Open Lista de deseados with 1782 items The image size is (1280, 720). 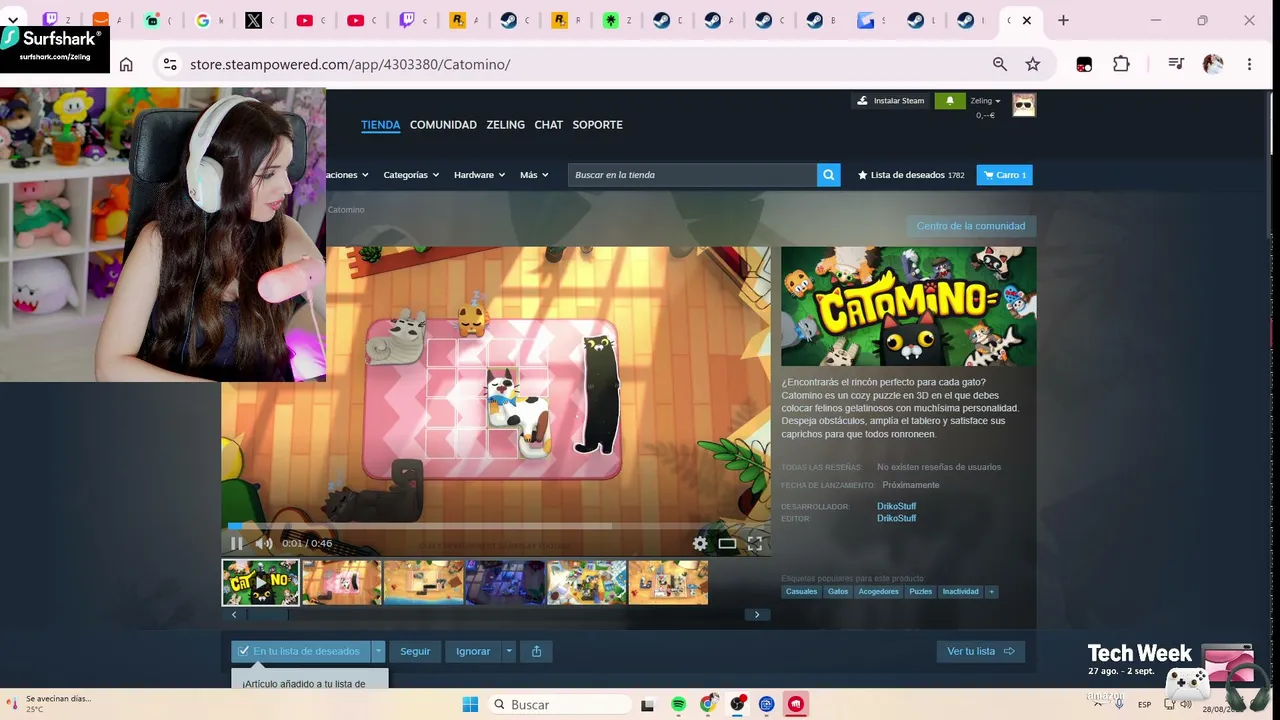tap(911, 175)
